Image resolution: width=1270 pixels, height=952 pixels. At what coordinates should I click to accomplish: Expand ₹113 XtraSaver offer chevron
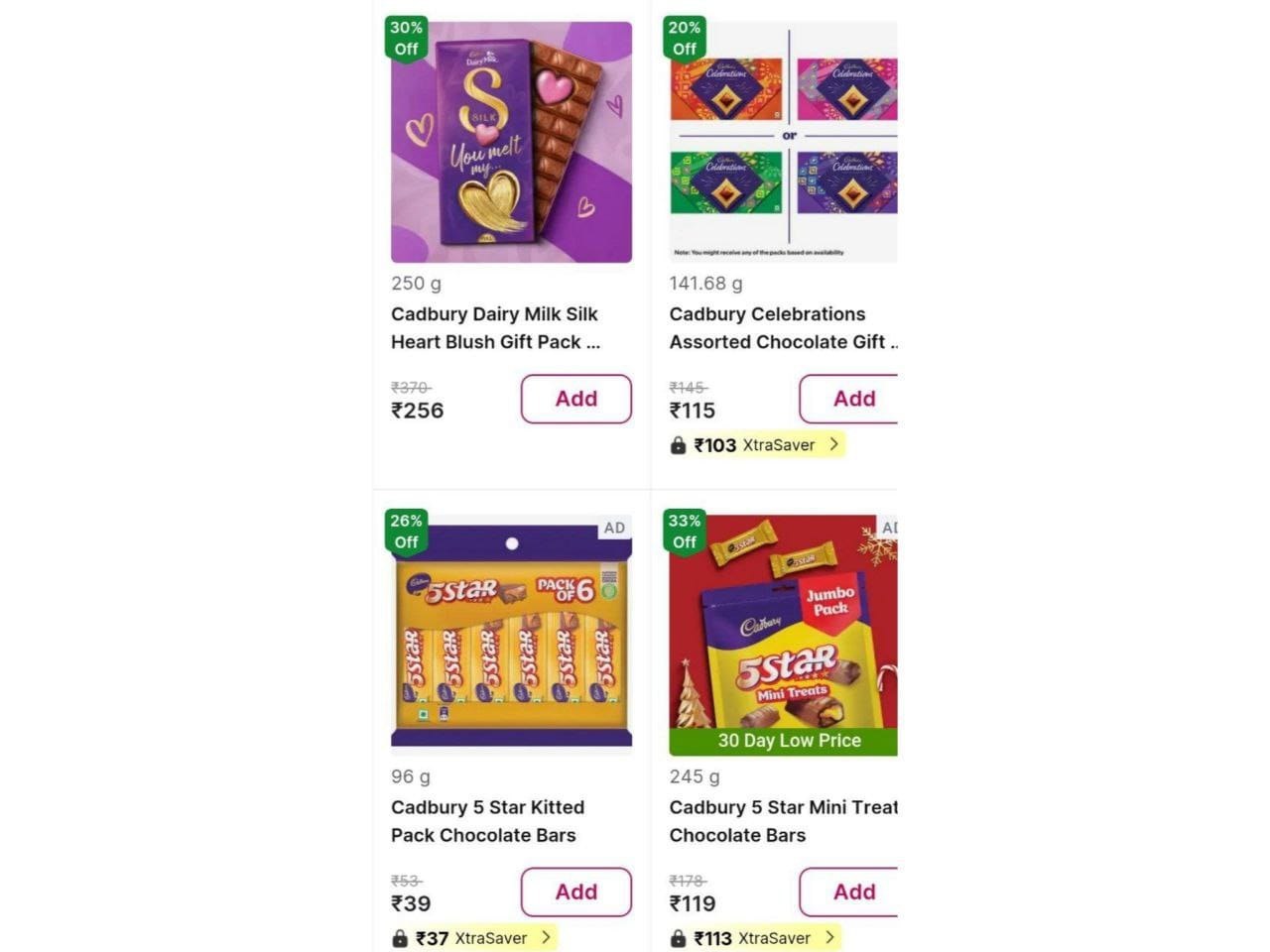pyautogui.click(x=830, y=937)
